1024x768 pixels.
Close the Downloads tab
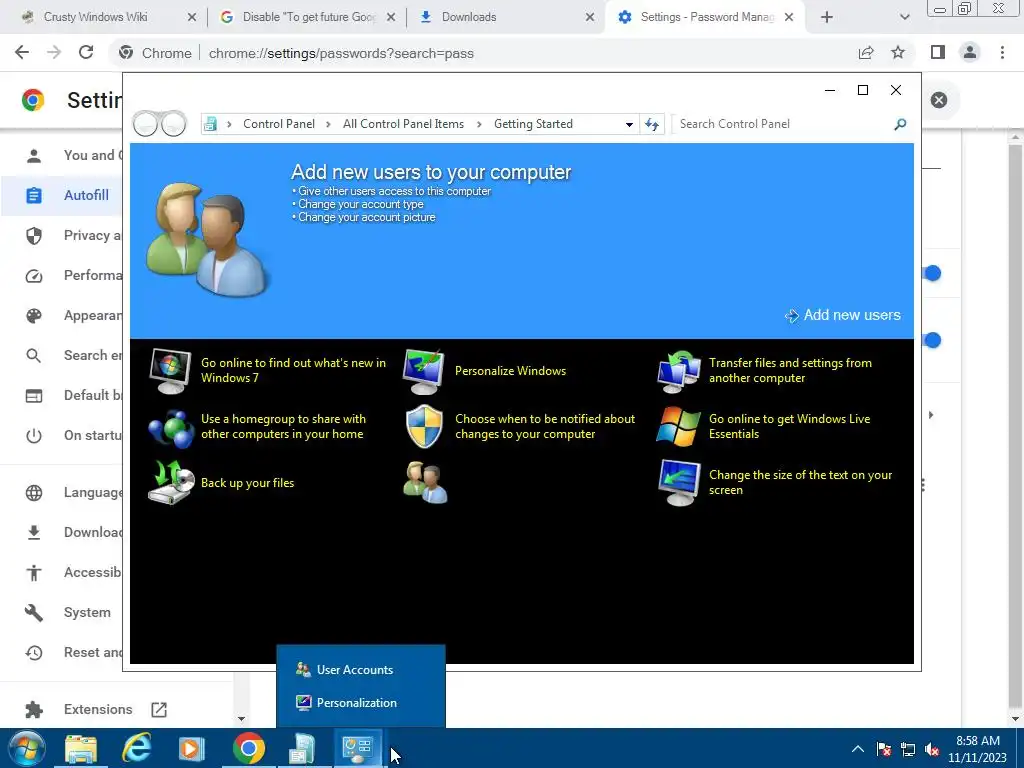[x=590, y=17]
